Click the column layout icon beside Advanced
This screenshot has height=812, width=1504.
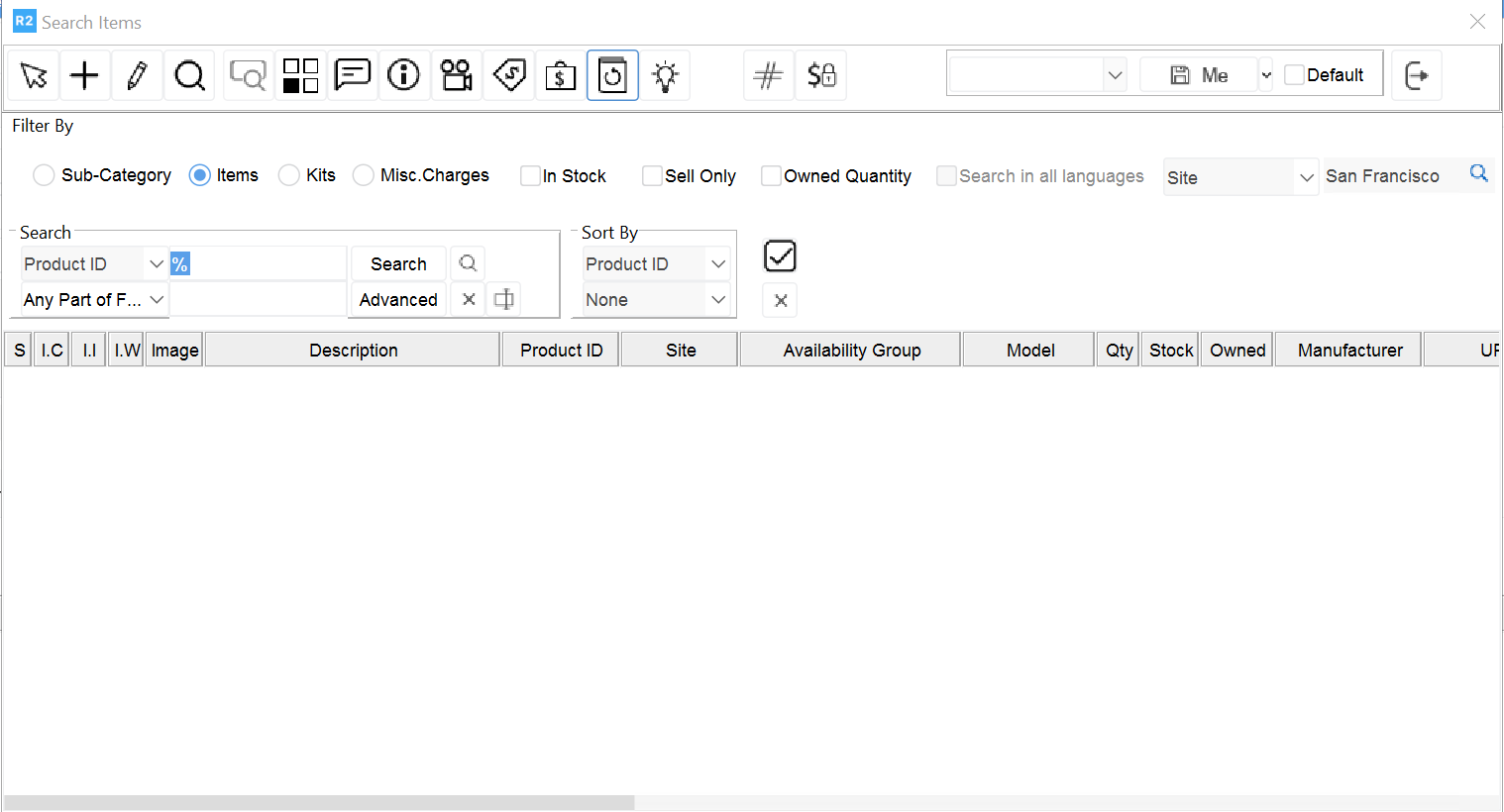point(503,299)
